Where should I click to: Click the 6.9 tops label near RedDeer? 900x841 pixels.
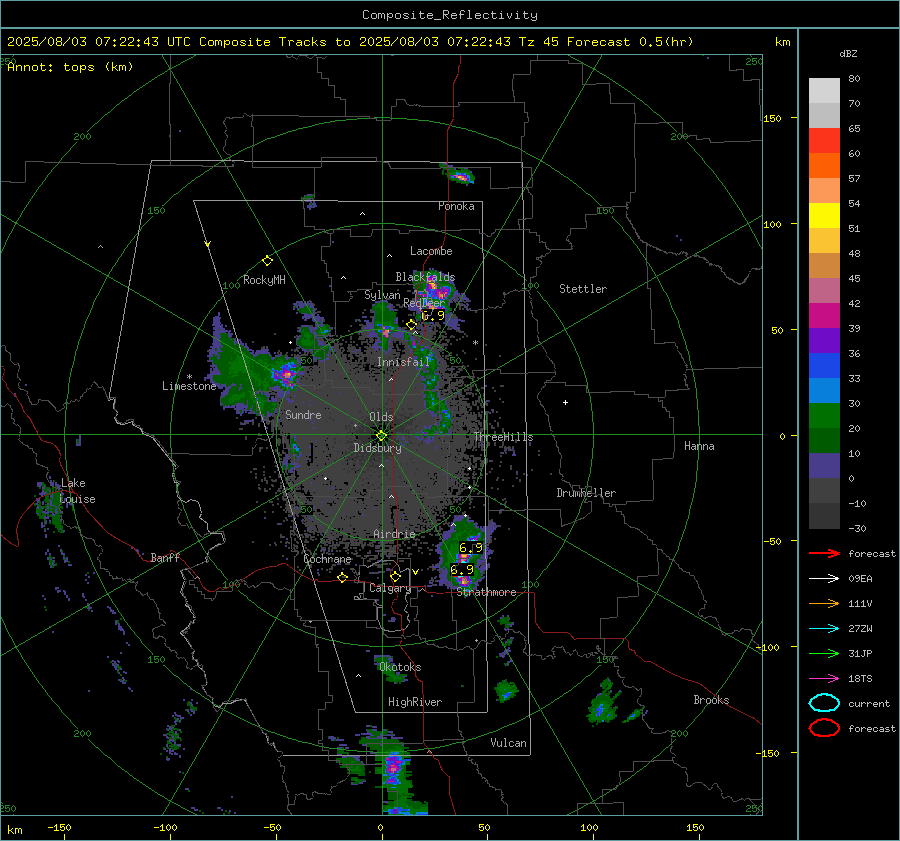click(433, 315)
